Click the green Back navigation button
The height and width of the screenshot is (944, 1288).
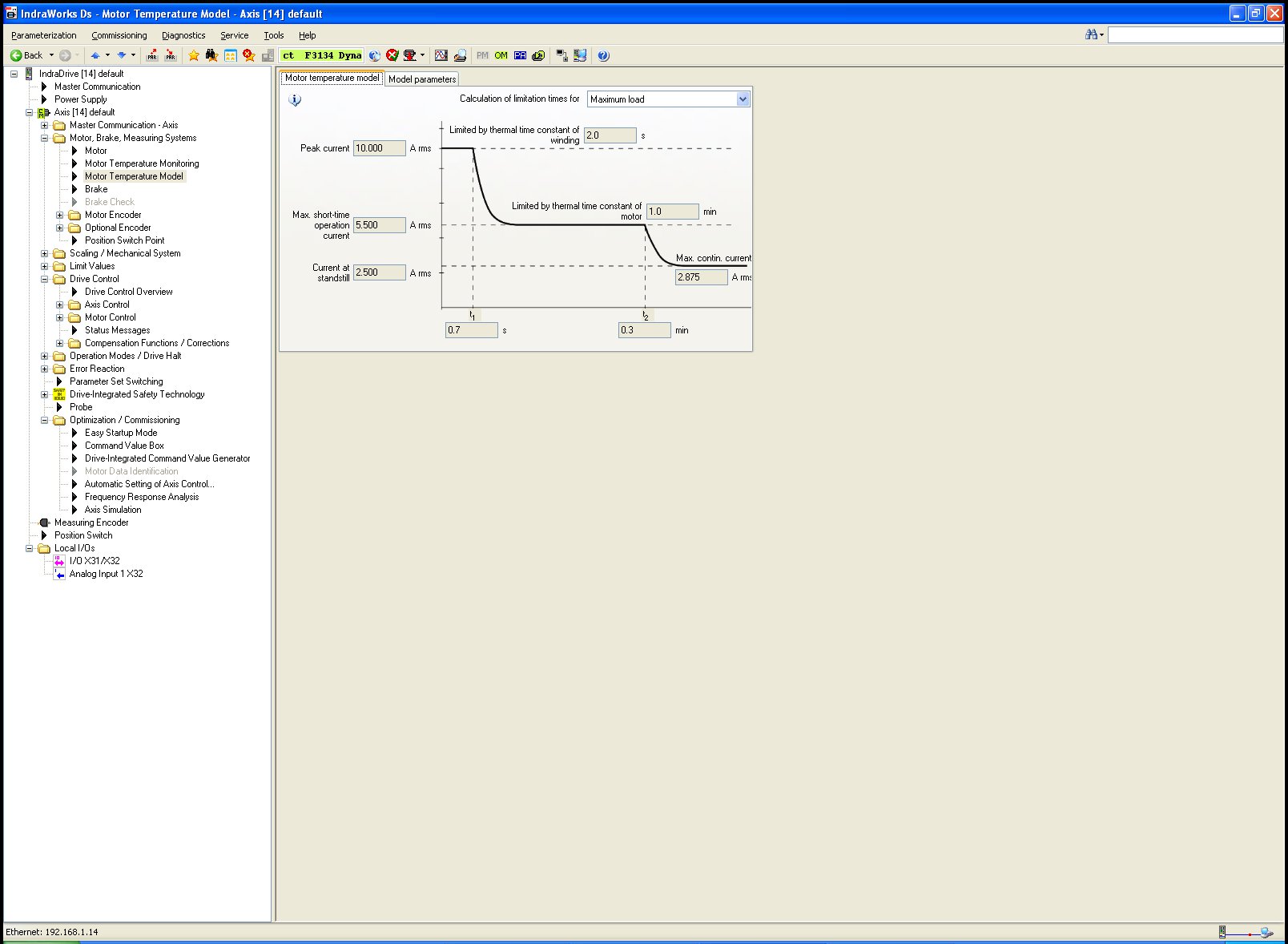26,55
